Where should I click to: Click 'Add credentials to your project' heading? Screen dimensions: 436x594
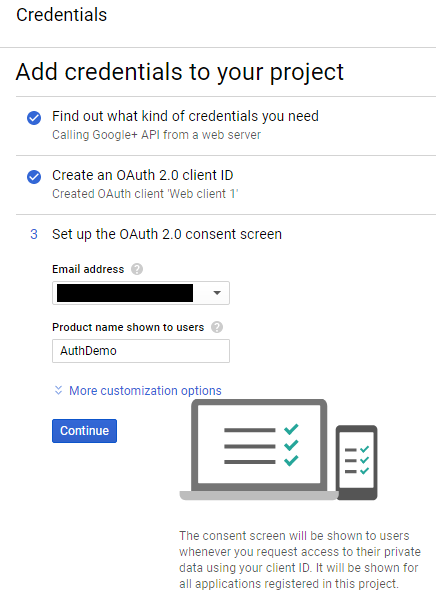tap(180, 72)
